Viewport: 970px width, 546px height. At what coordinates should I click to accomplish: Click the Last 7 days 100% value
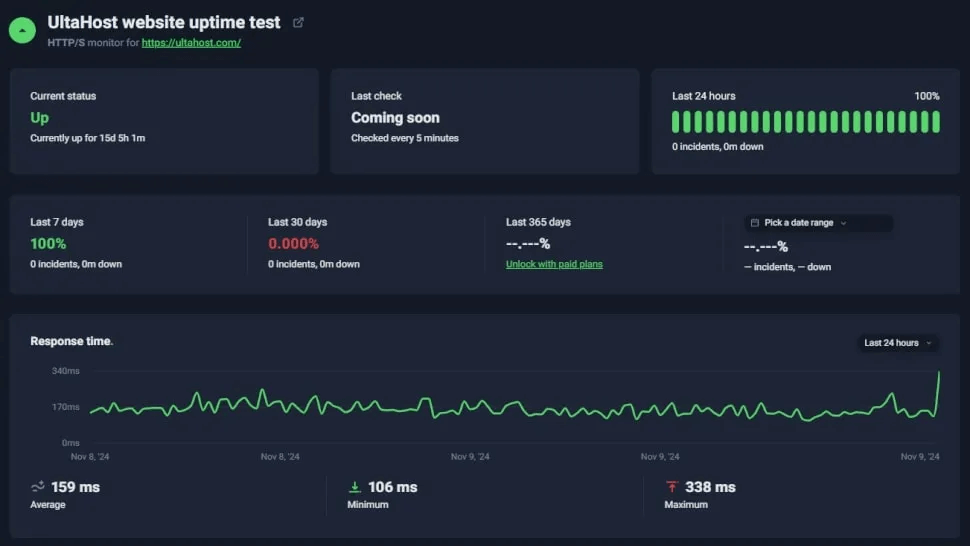point(48,244)
